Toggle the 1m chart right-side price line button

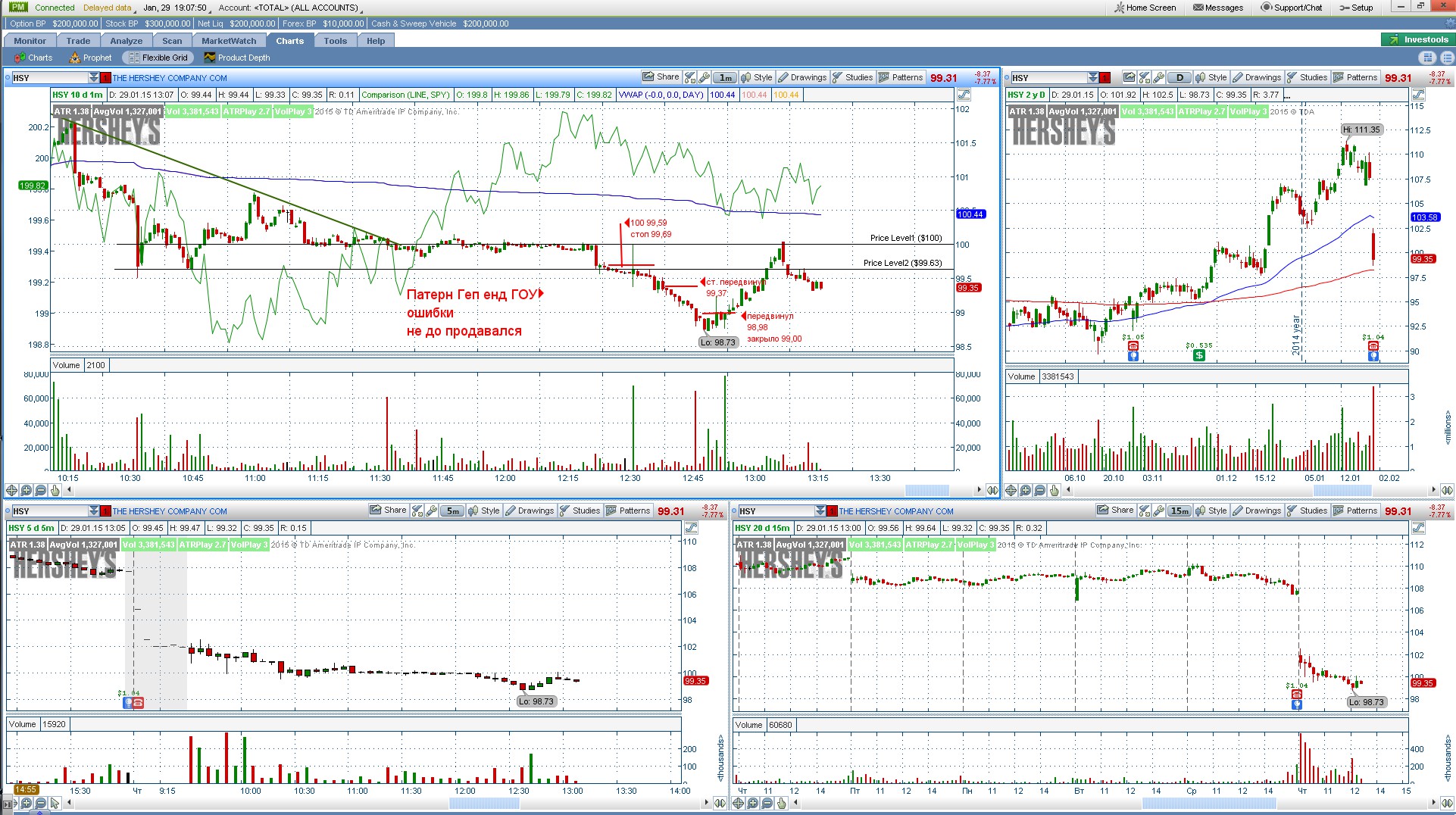point(964,95)
